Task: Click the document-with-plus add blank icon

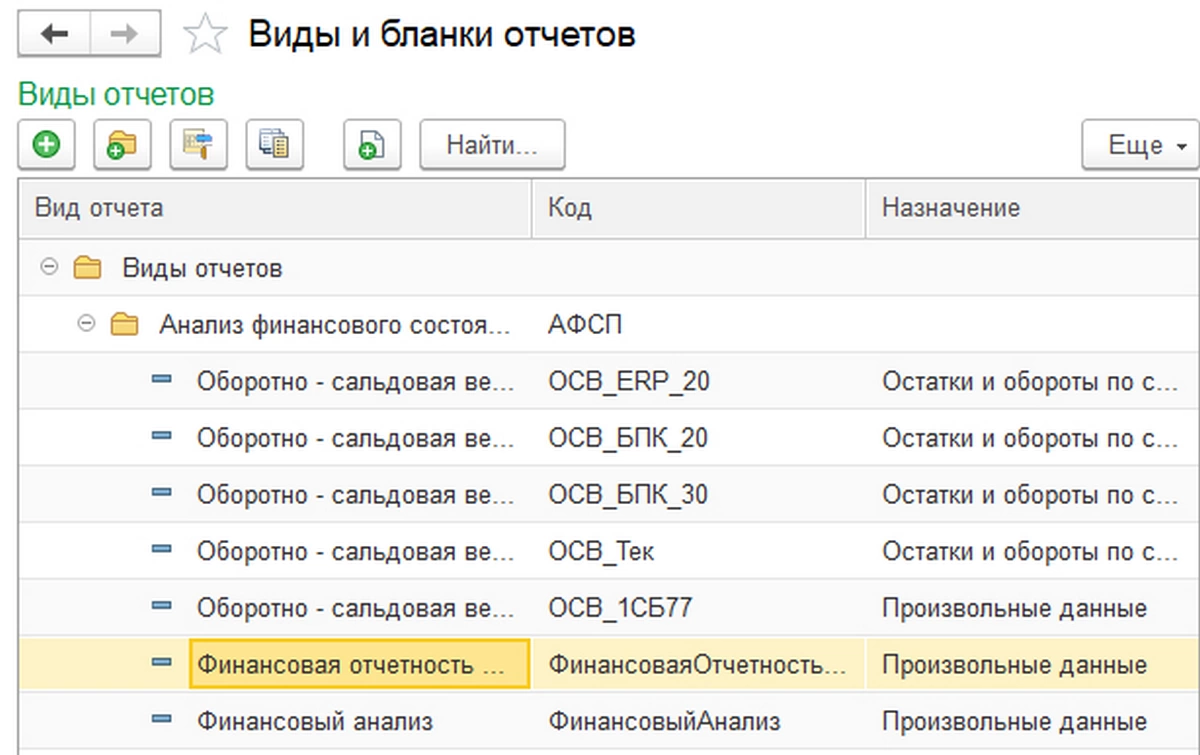Action: (x=371, y=145)
